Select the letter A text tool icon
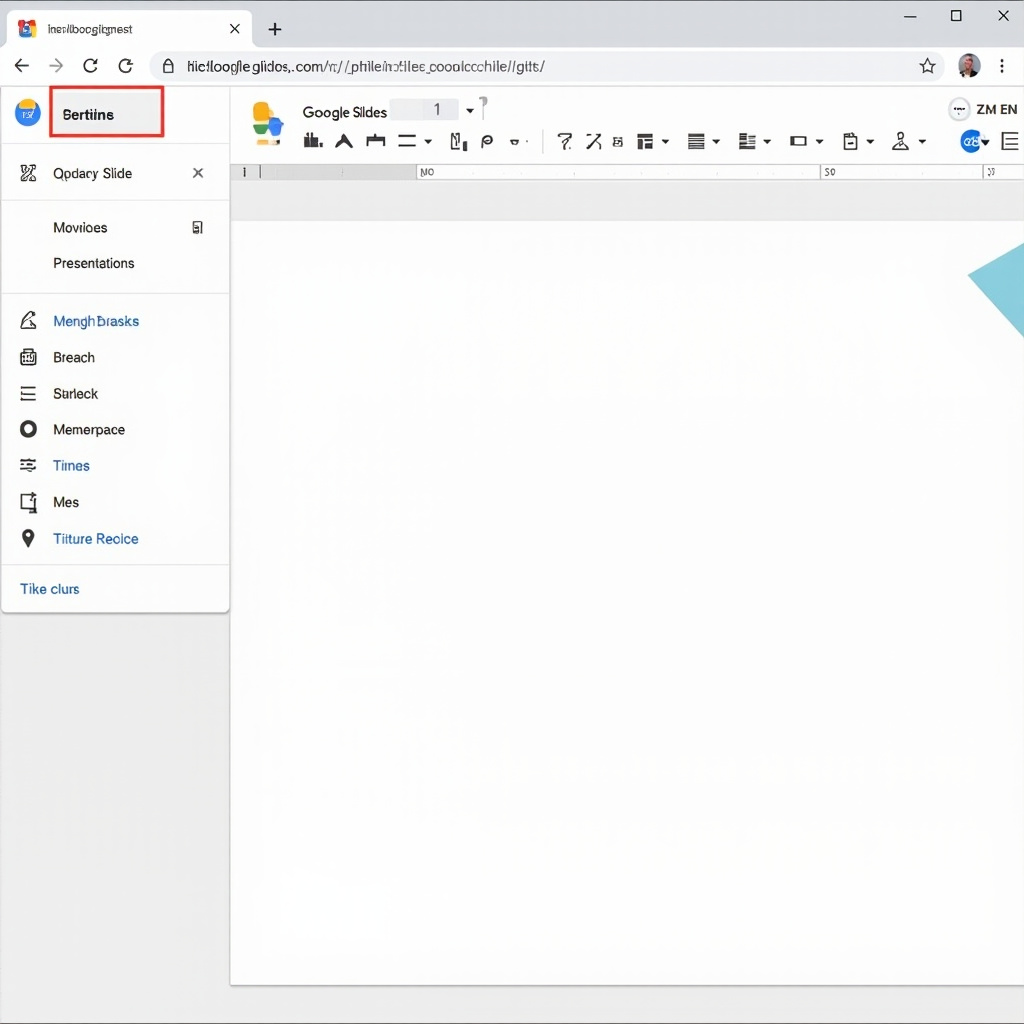 tap(344, 141)
